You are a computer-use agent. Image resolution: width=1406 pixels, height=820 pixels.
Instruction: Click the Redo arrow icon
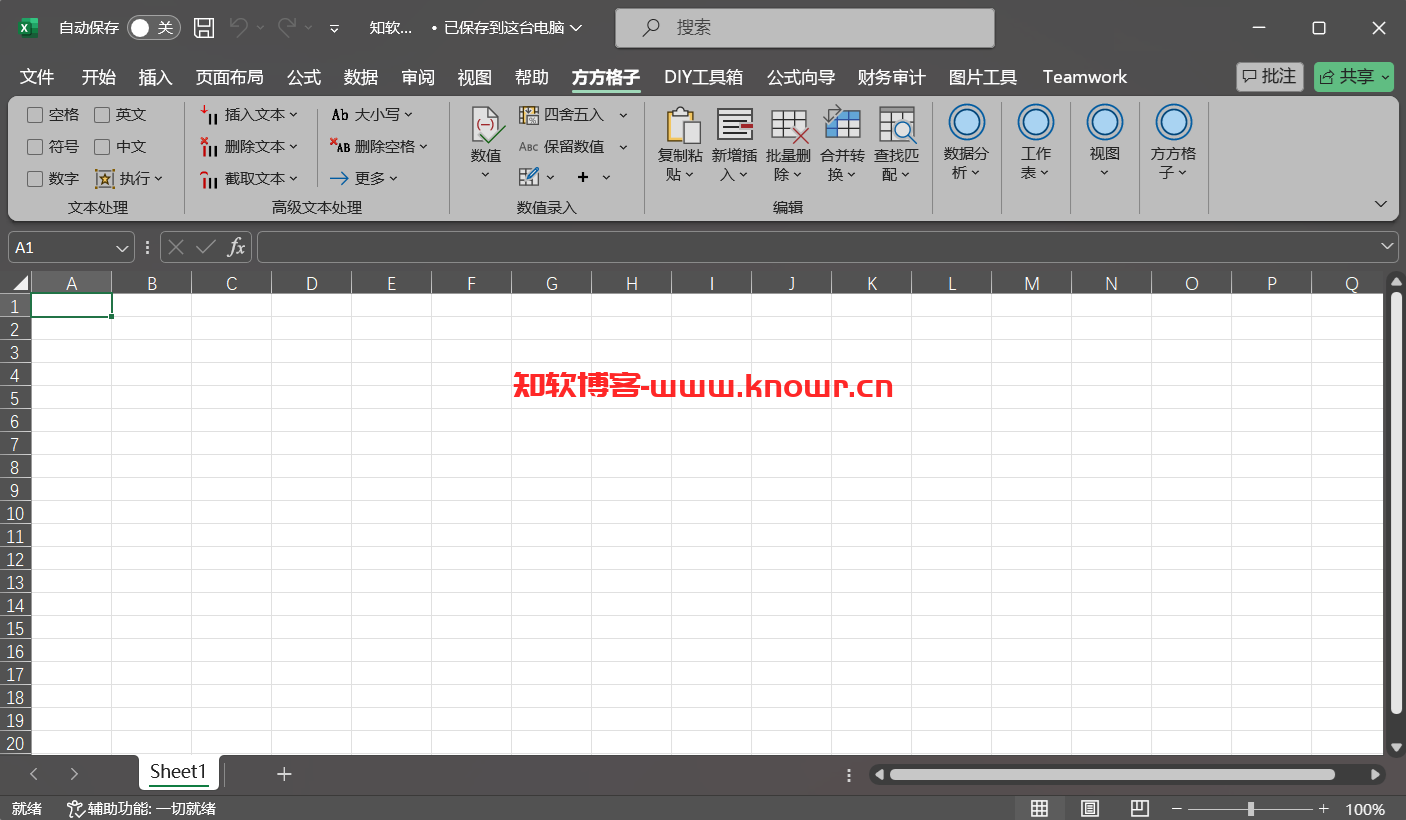[287, 28]
